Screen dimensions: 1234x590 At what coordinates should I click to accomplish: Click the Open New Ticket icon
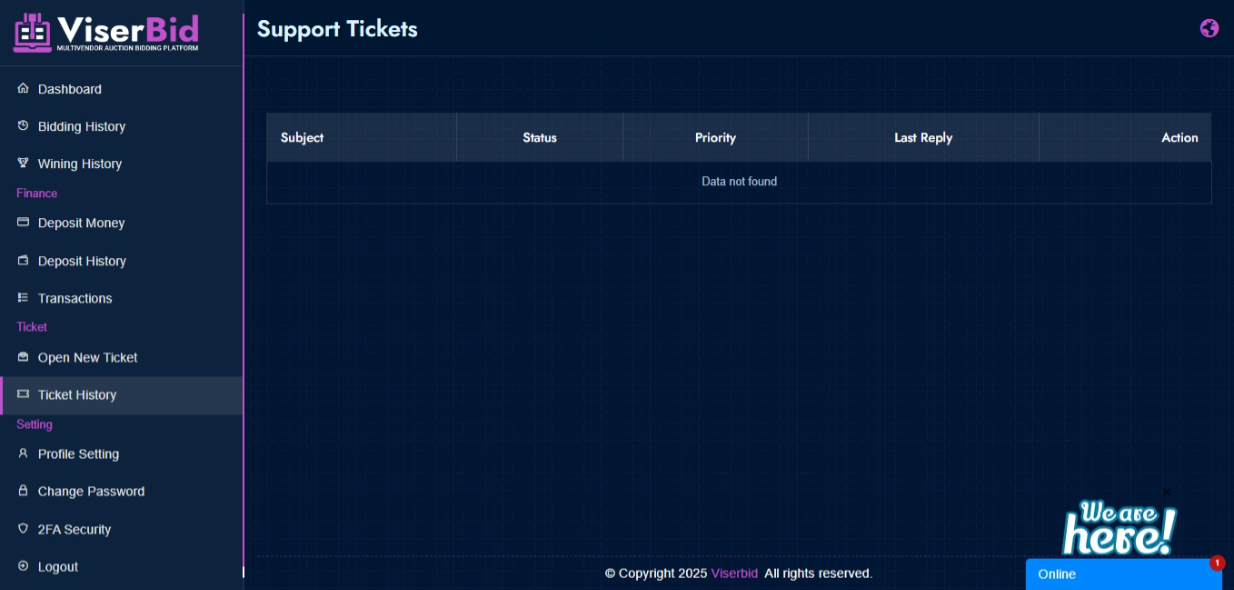pyautogui.click(x=23, y=357)
